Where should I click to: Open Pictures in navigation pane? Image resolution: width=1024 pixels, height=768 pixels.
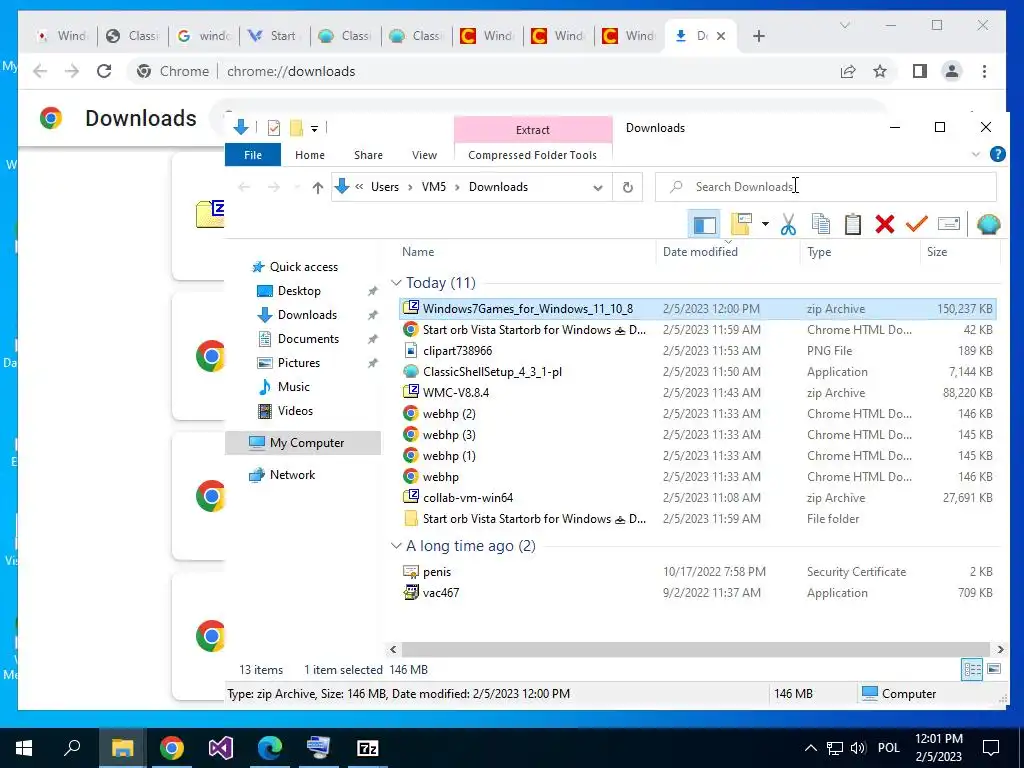[x=298, y=362]
